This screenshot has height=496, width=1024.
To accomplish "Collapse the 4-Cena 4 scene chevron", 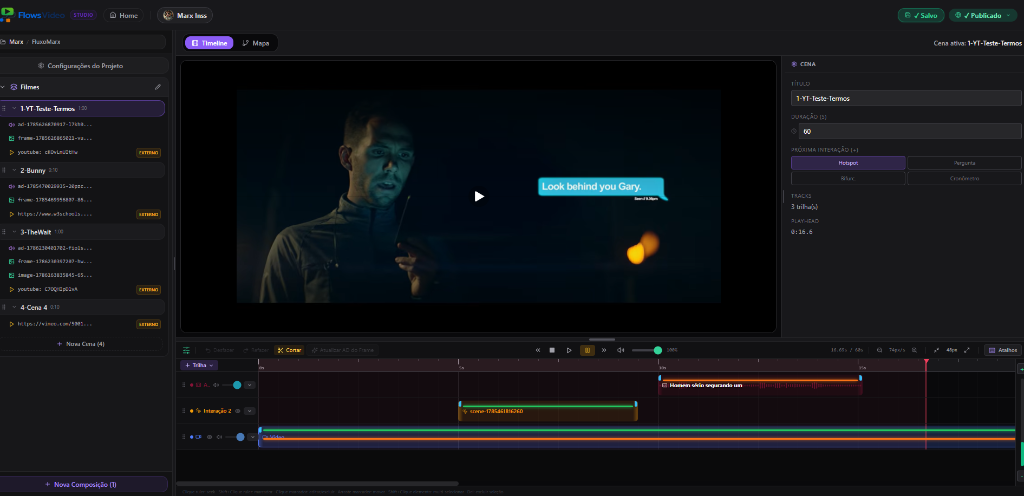I will [14, 307].
